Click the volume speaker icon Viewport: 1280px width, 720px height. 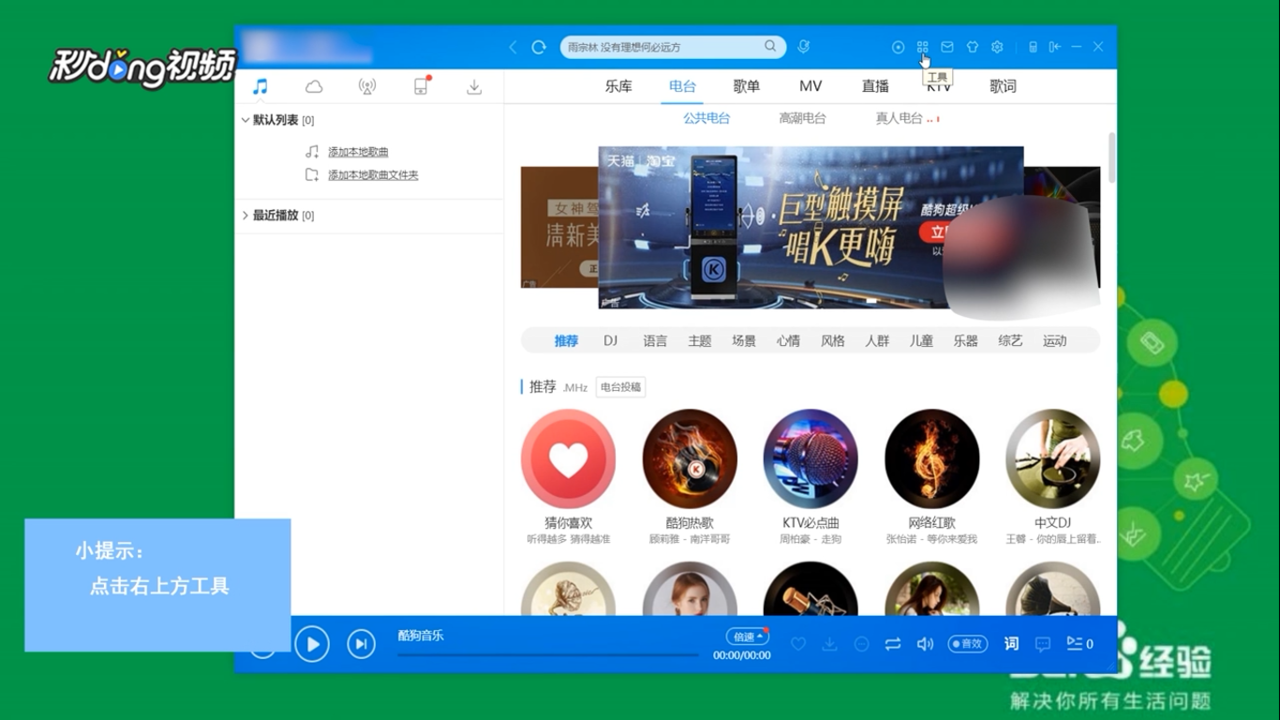(925, 644)
